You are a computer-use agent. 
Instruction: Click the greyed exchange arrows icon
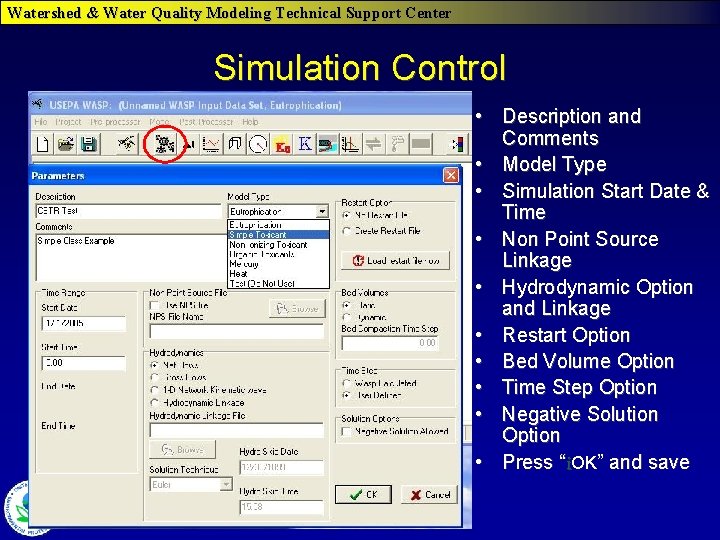(374, 144)
